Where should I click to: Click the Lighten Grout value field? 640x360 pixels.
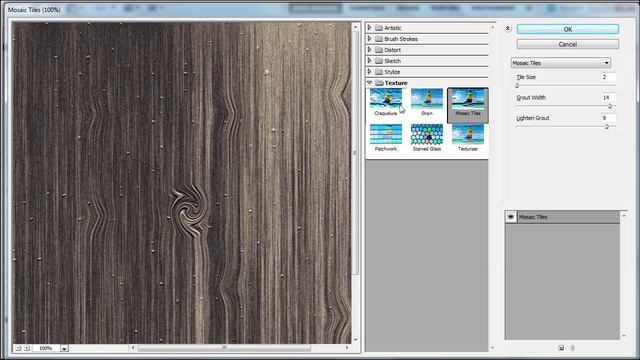[x=608, y=118]
